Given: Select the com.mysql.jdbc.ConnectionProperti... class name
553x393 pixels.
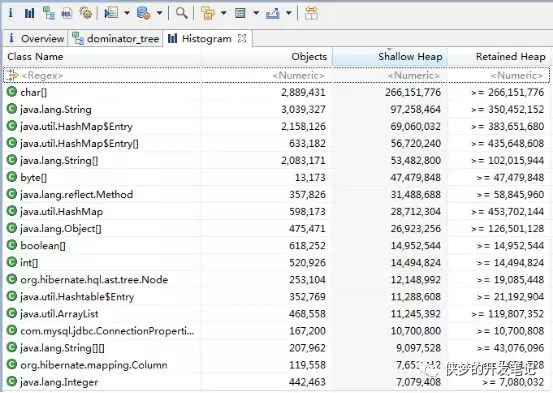Looking at the screenshot, I should coord(107,331).
